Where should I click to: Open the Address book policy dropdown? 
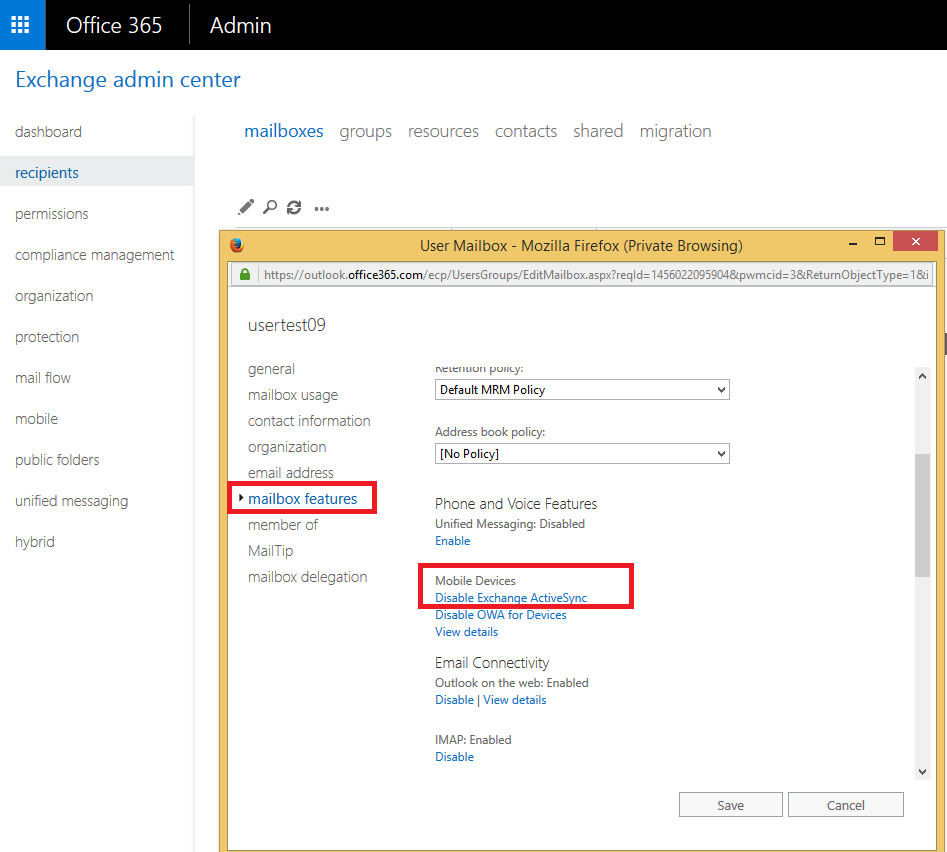(x=582, y=453)
